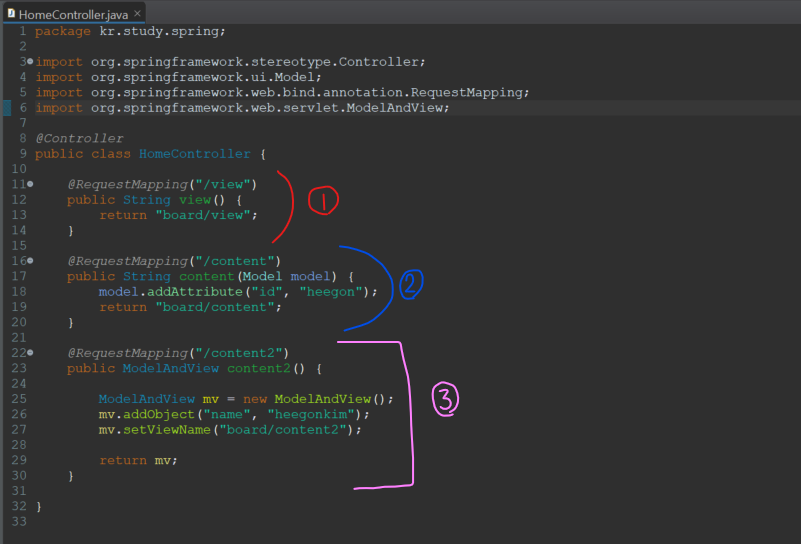
Task: Select the HomeController.java editor tab
Action: (74, 14)
